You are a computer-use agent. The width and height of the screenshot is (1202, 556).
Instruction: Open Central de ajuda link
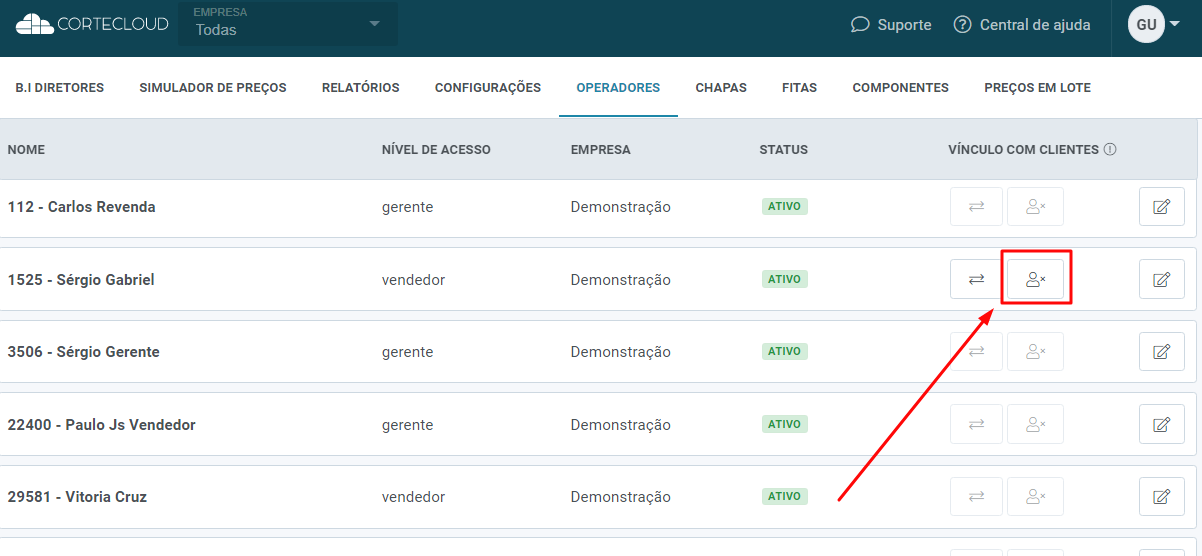pos(1021,24)
